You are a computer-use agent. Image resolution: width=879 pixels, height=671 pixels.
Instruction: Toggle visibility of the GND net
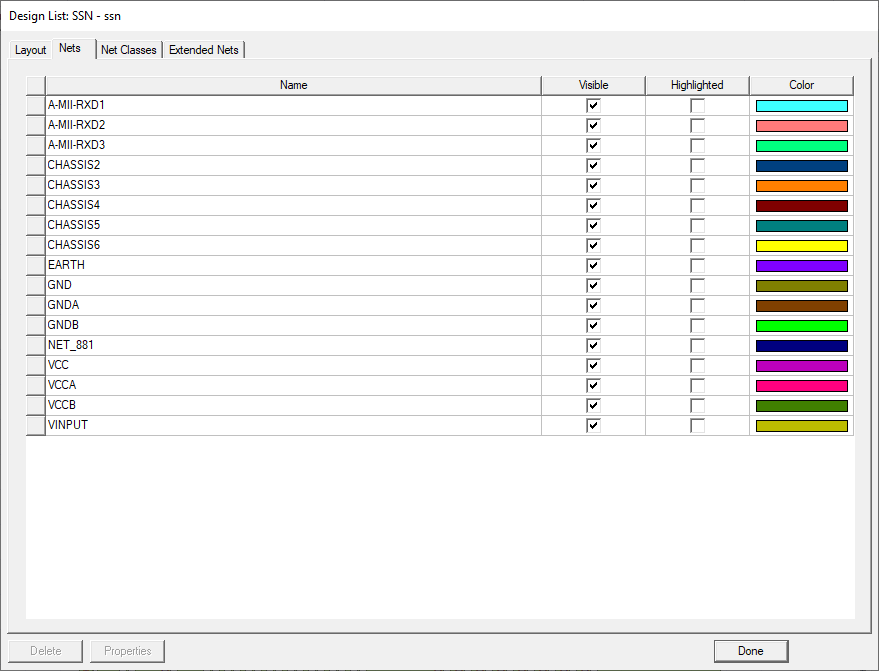[593, 285]
